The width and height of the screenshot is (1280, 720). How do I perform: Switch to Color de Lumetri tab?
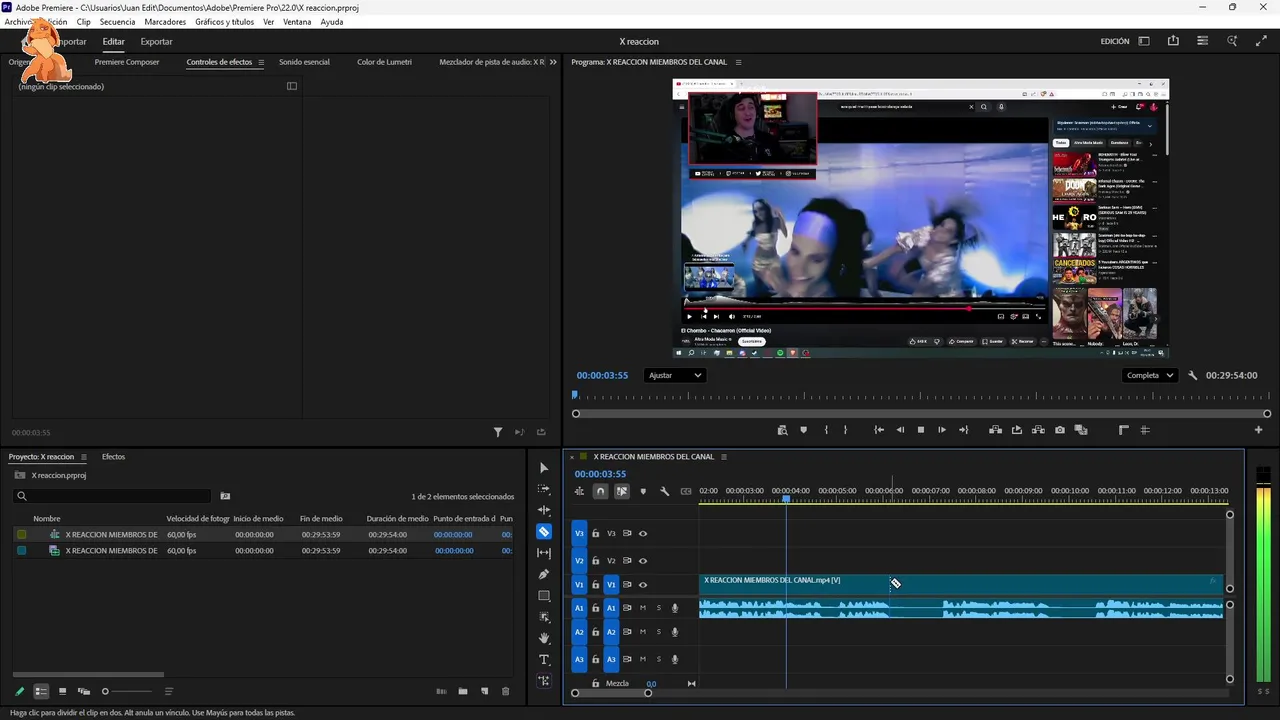point(384,62)
